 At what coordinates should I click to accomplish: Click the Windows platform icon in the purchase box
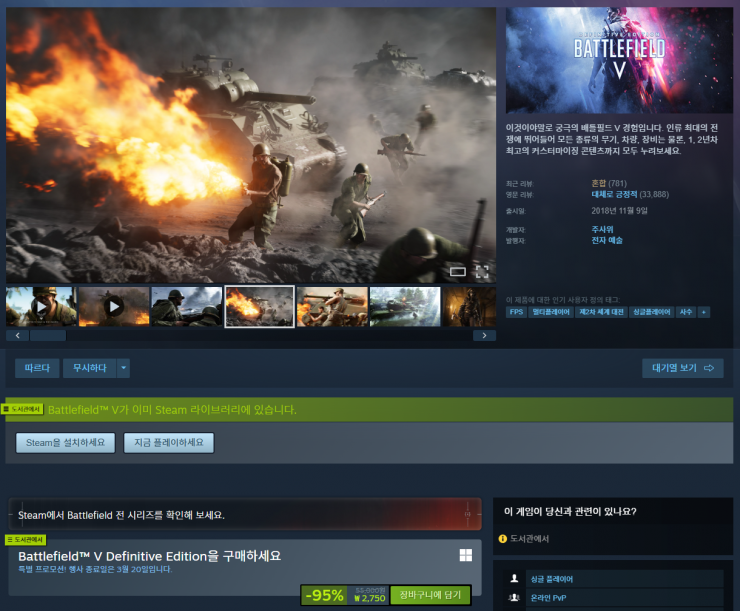pos(465,555)
